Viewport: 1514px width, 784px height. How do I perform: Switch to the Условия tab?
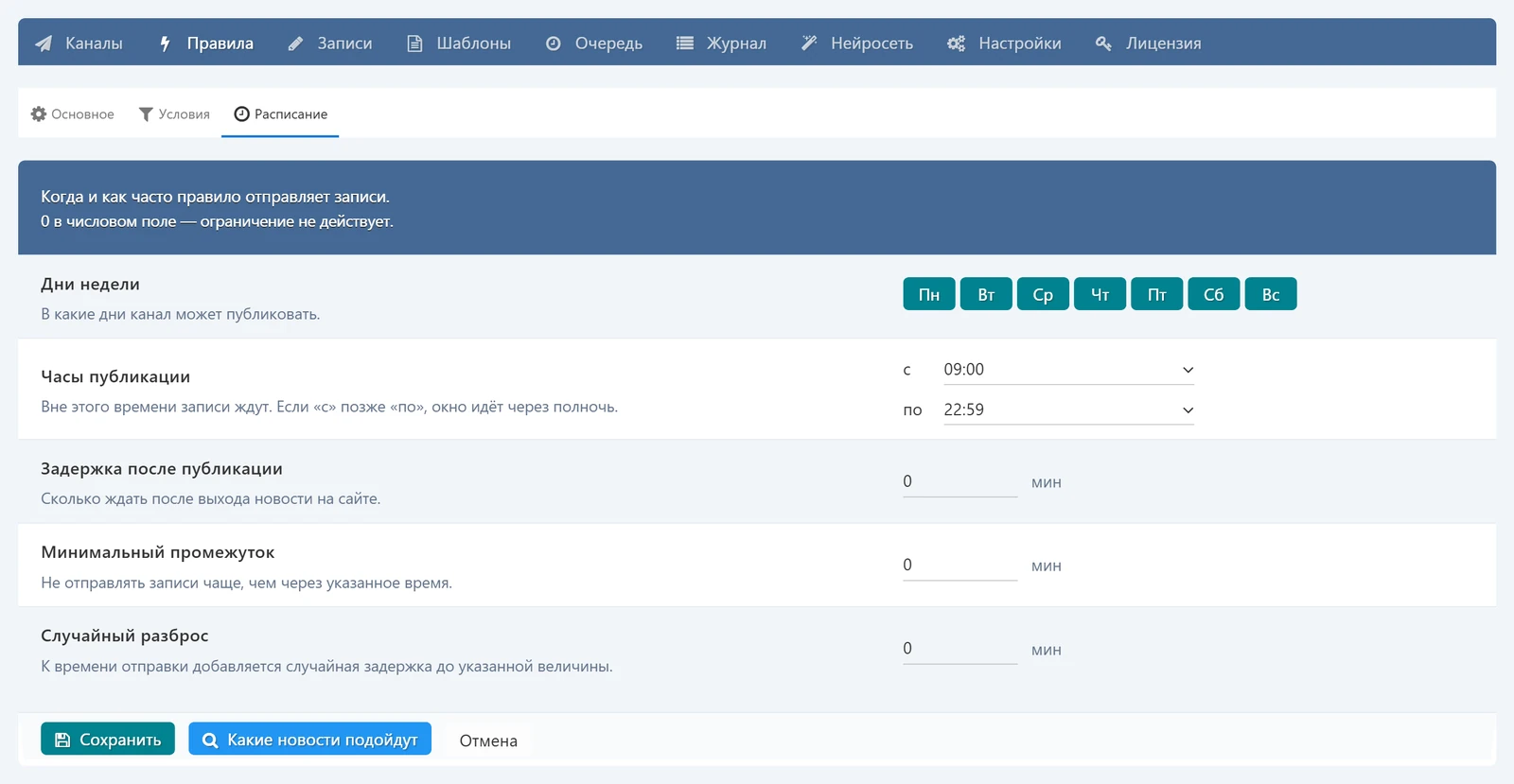pos(174,113)
